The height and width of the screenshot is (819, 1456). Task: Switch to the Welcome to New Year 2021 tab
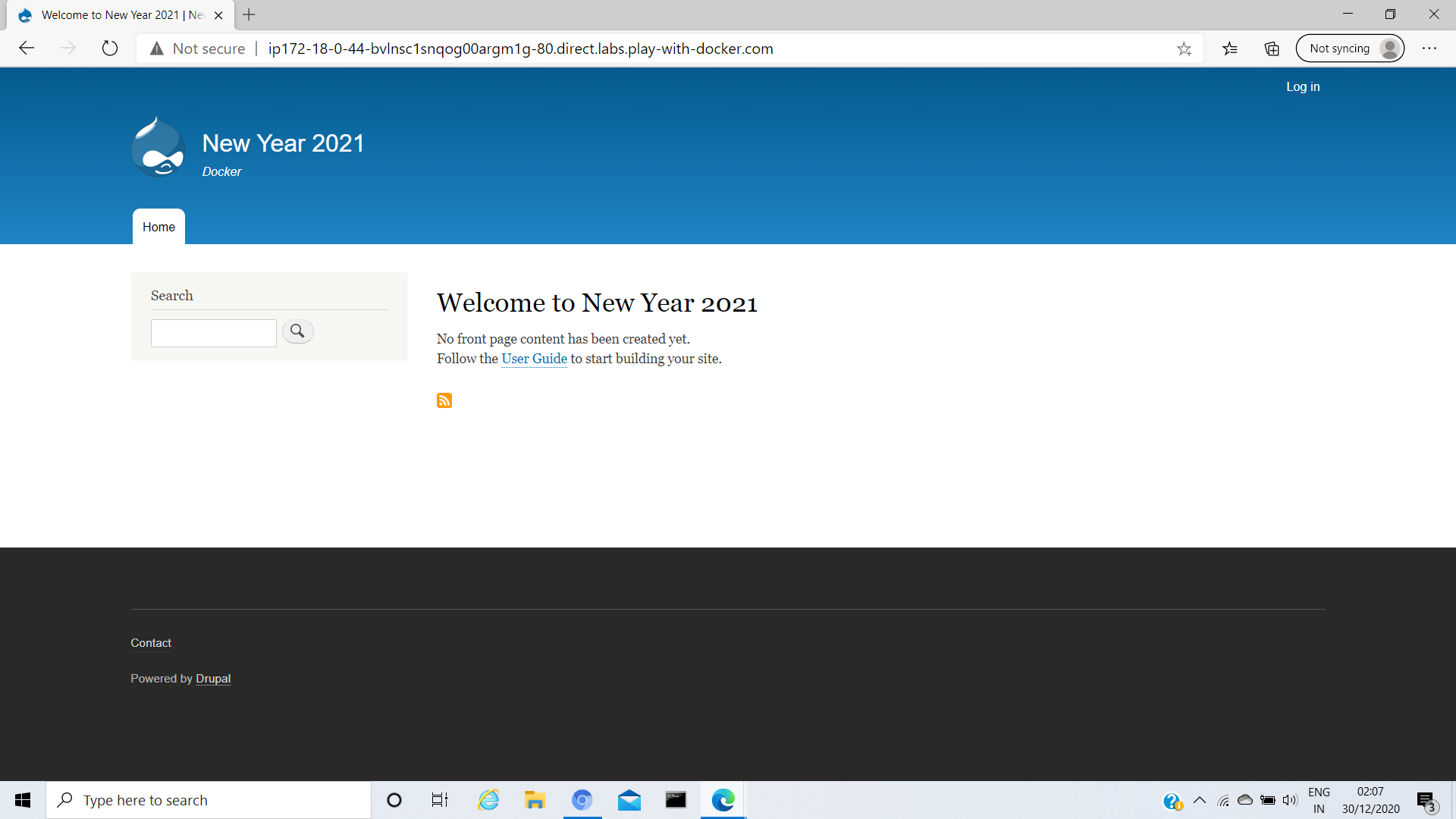[x=114, y=14]
